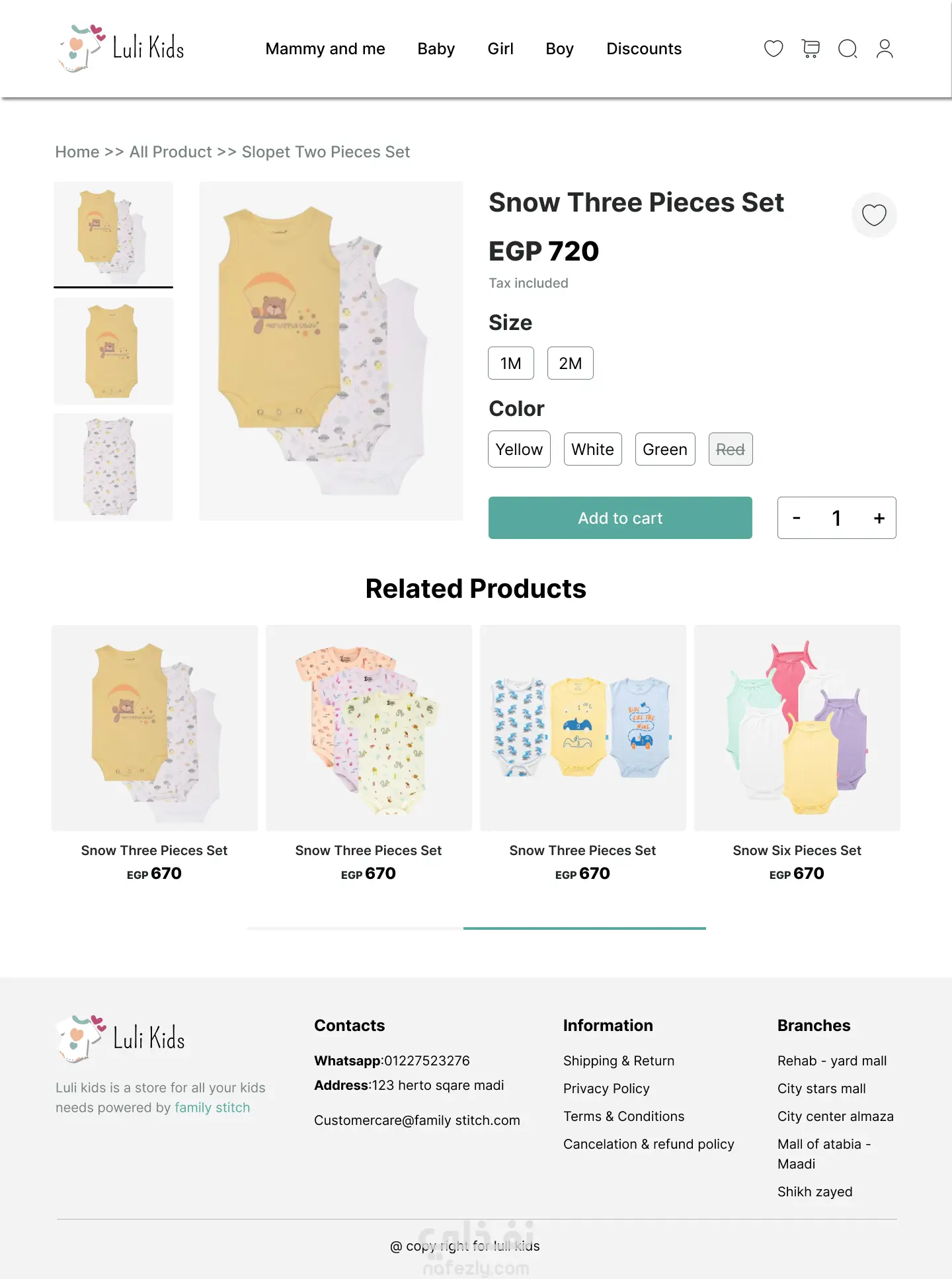Open the user account icon
The height and width of the screenshot is (1279, 952).
pos(885,49)
